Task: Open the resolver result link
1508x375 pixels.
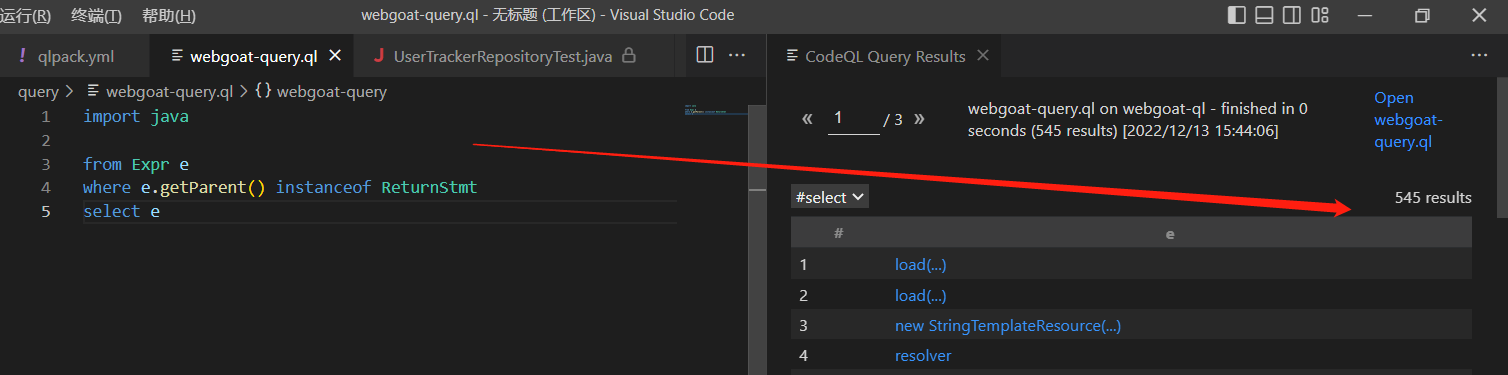Action: pos(923,356)
